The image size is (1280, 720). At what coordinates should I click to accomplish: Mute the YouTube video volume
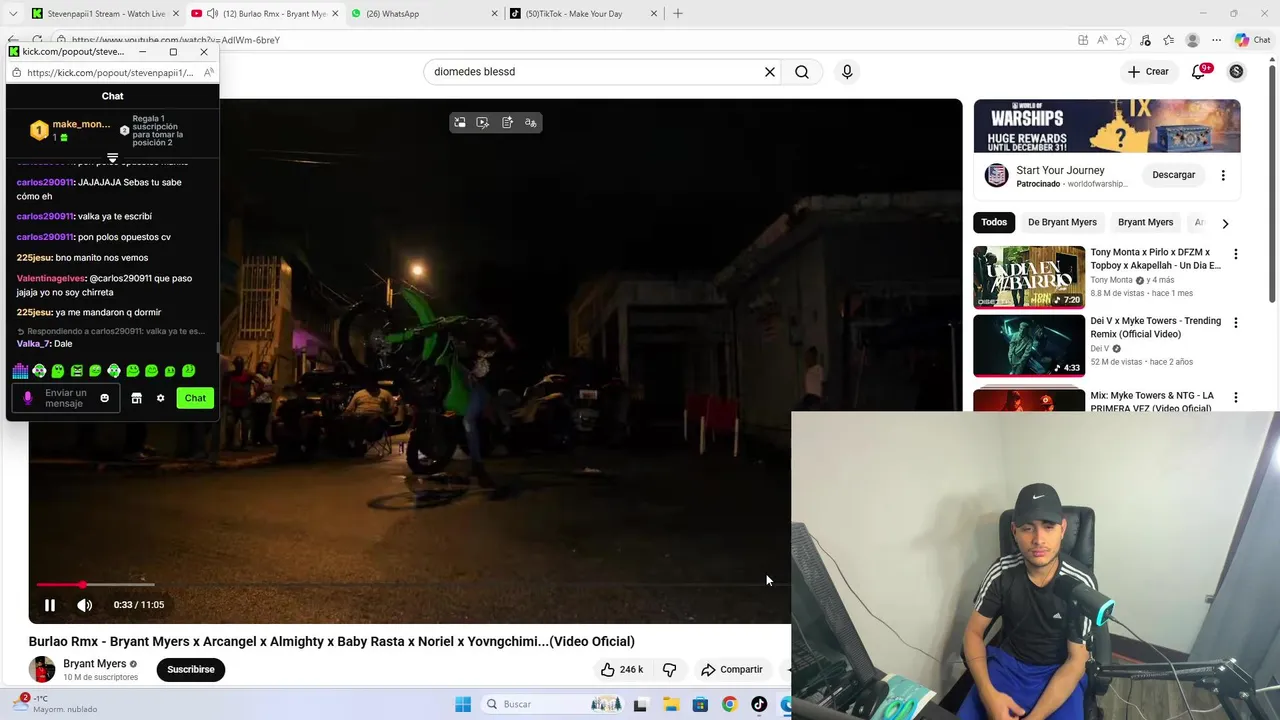(x=85, y=605)
